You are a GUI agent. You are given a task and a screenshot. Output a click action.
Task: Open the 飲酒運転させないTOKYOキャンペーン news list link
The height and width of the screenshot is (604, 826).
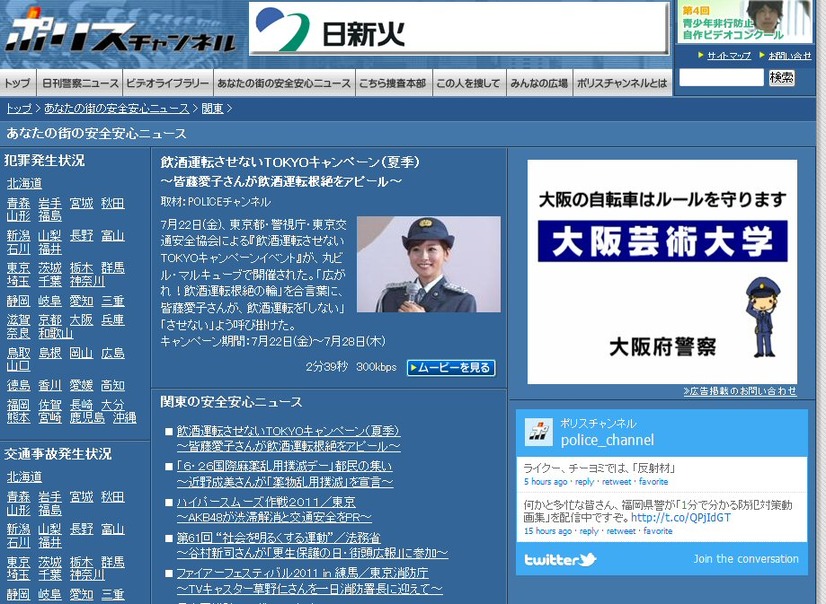coord(288,439)
